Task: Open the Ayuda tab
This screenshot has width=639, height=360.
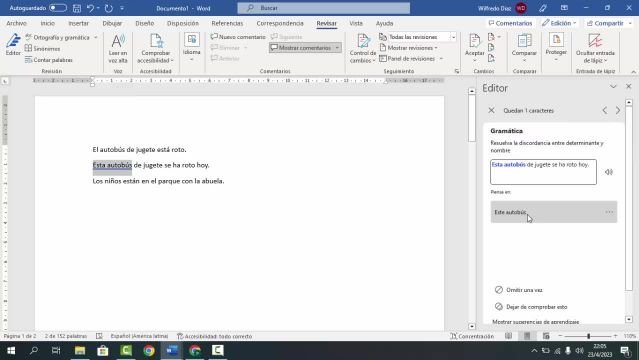Action: point(384,23)
